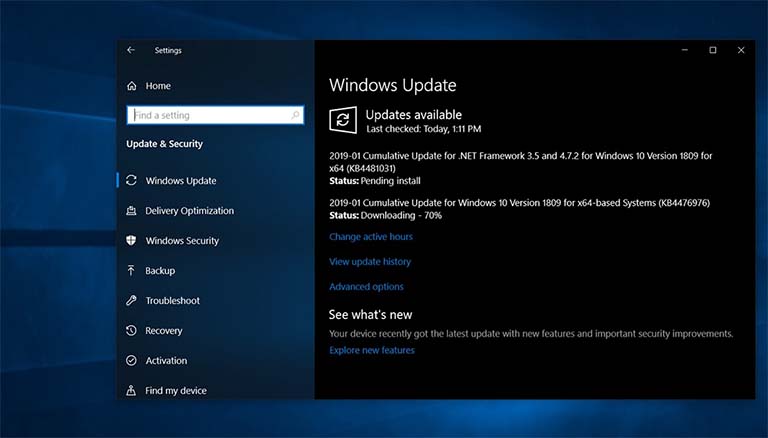Open the Backup section
The height and width of the screenshot is (438, 768).
160,270
